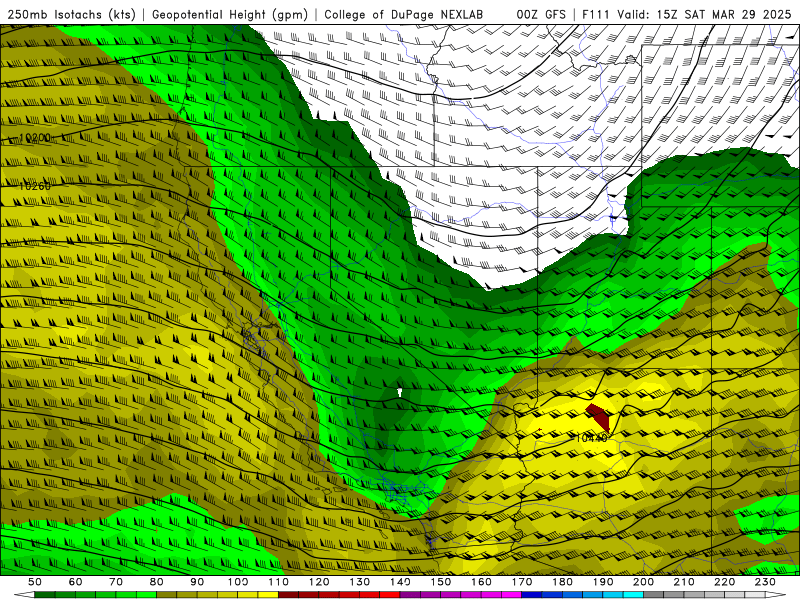Click the color scale label 170

tap(521, 582)
